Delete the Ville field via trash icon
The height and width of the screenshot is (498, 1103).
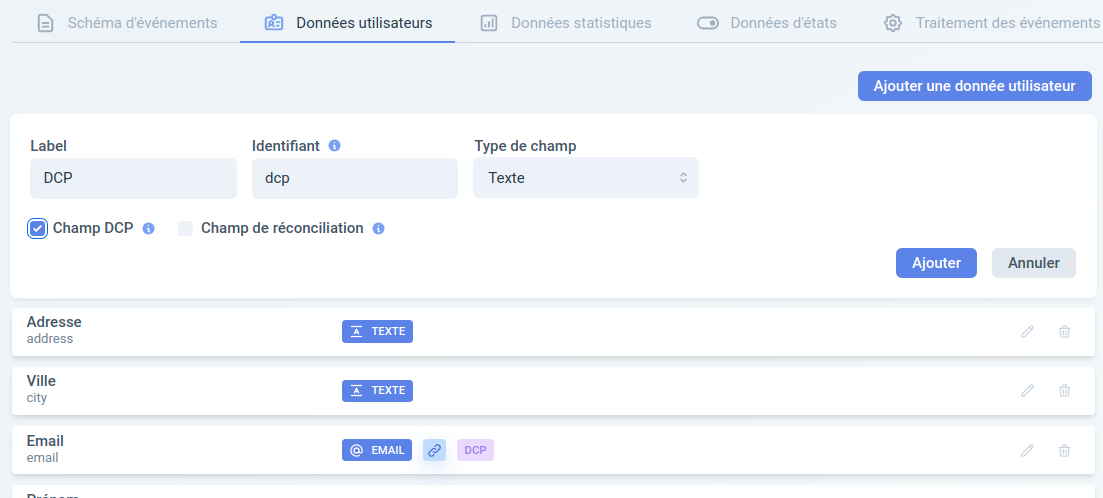click(1064, 390)
